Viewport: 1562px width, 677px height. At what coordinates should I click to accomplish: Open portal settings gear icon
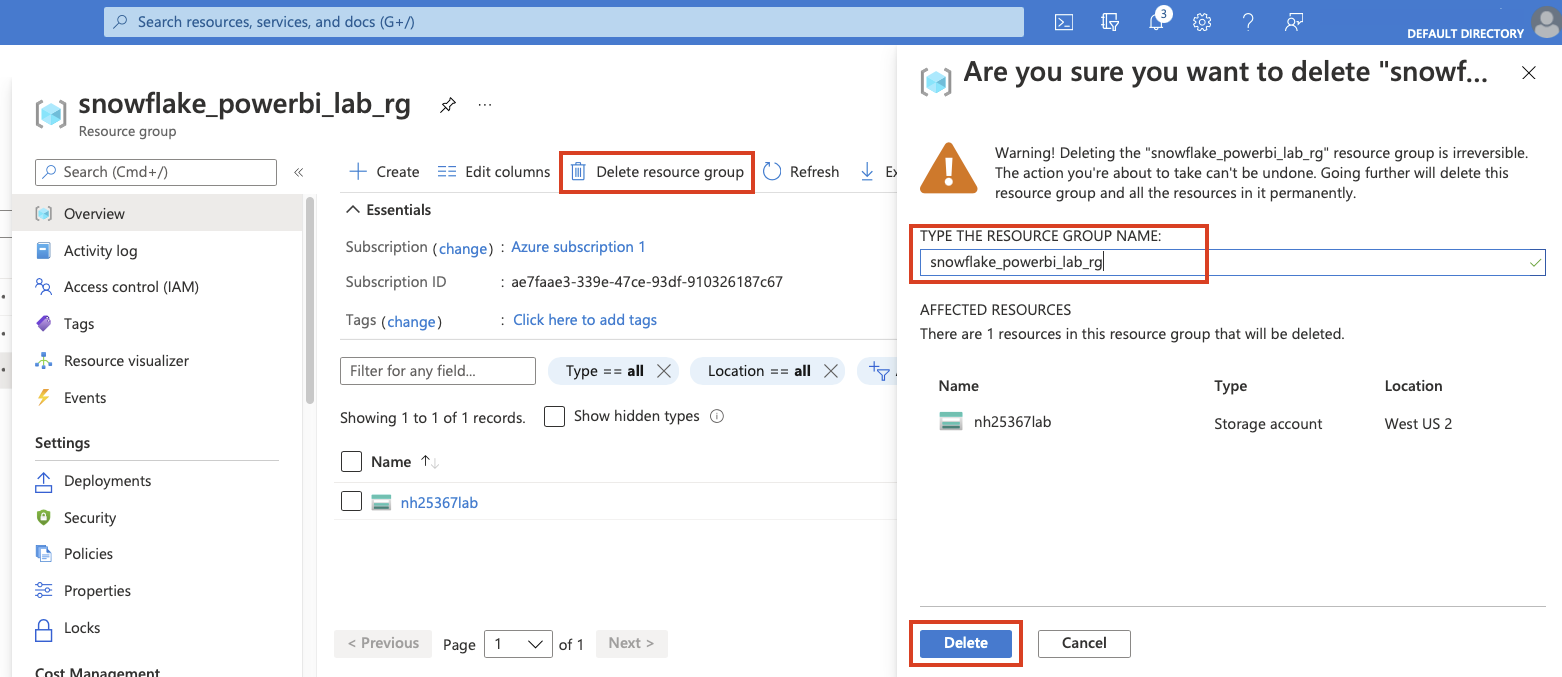(1202, 22)
